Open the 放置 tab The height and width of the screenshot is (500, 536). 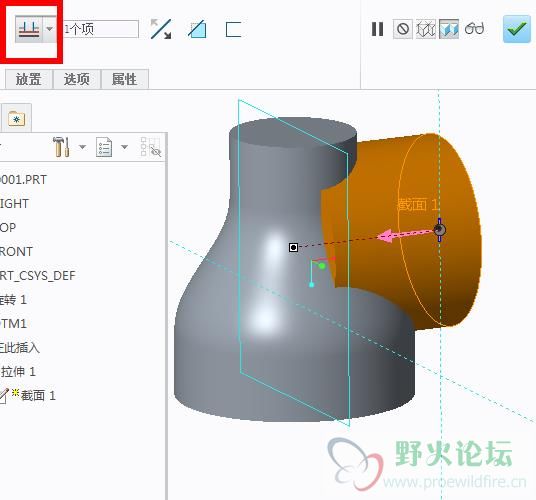[29, 79]
